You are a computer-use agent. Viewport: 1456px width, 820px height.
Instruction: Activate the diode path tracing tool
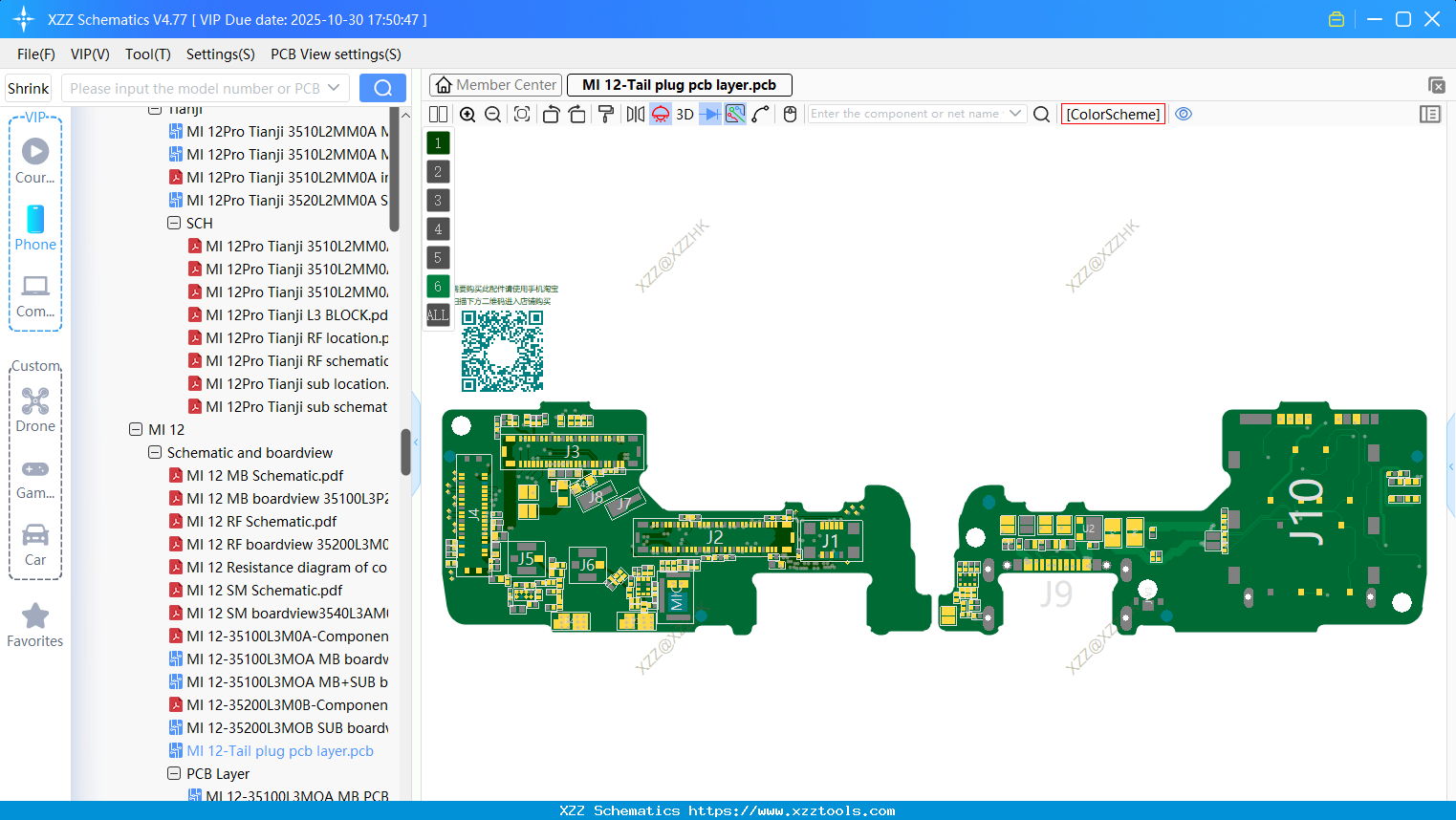tap(709, 114)
